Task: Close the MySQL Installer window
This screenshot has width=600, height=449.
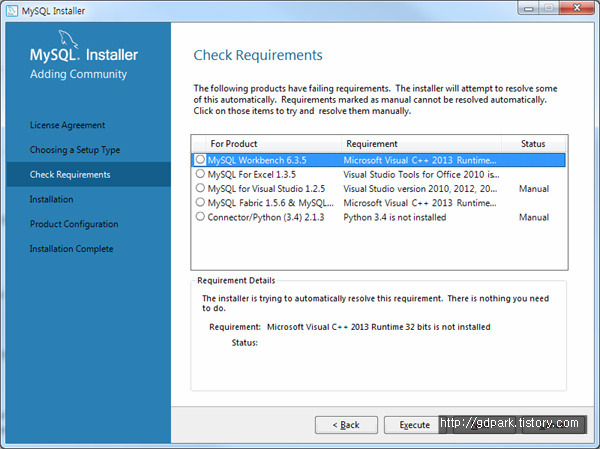Action: click(x=577, y=8)
